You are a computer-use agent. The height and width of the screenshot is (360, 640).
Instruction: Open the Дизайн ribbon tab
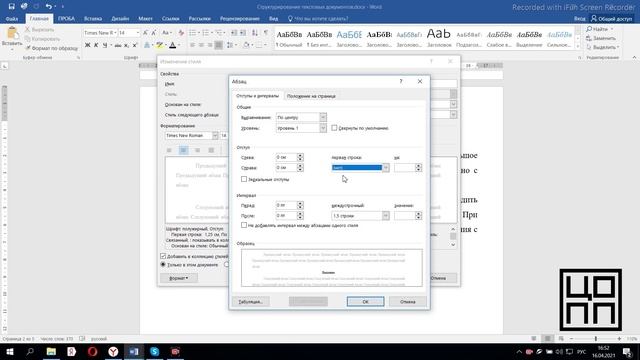click(120, 19)
